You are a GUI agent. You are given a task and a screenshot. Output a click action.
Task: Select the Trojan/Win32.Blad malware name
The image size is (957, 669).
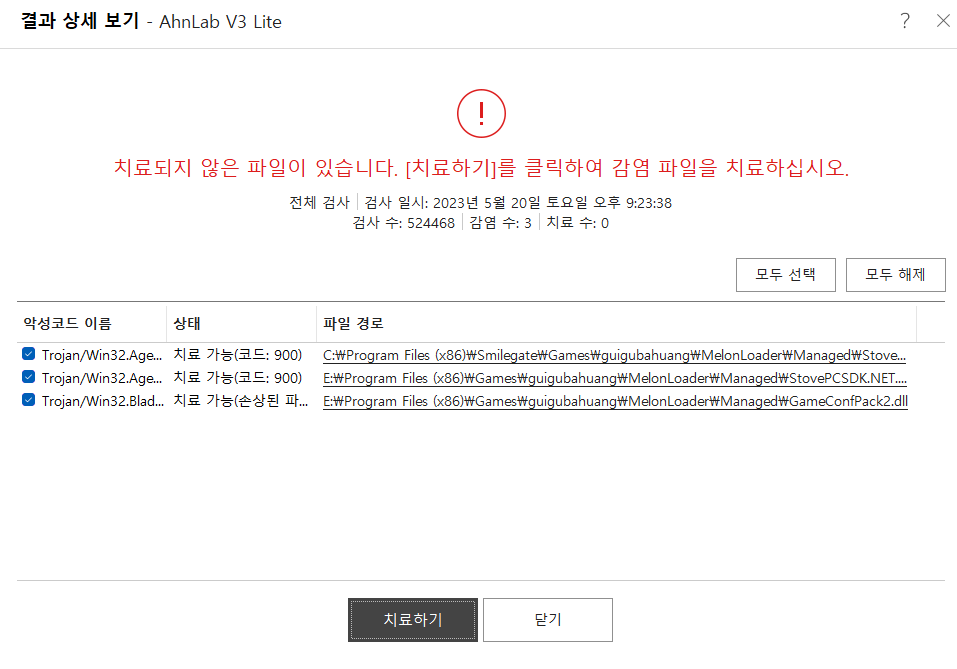point(102,402)
